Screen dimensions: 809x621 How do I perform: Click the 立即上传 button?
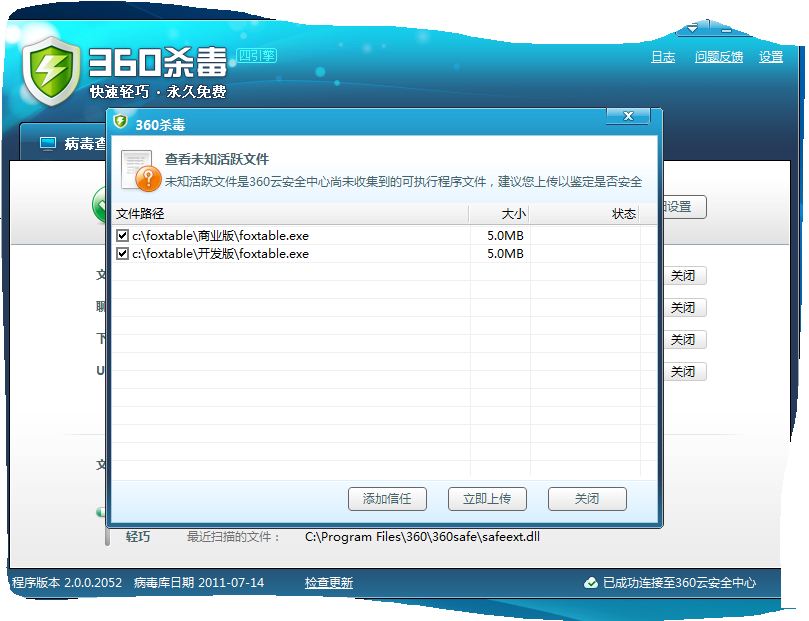(x=487, y=499)
